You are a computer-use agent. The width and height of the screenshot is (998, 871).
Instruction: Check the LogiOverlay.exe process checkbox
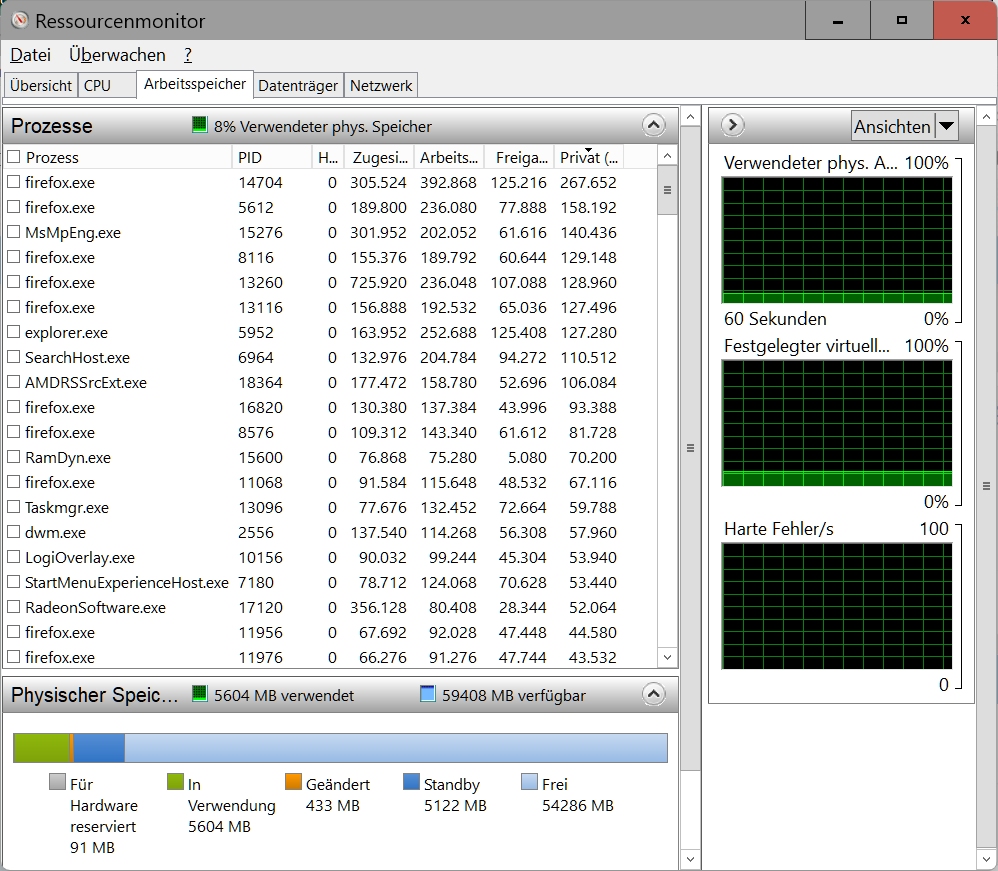[14, 556]
